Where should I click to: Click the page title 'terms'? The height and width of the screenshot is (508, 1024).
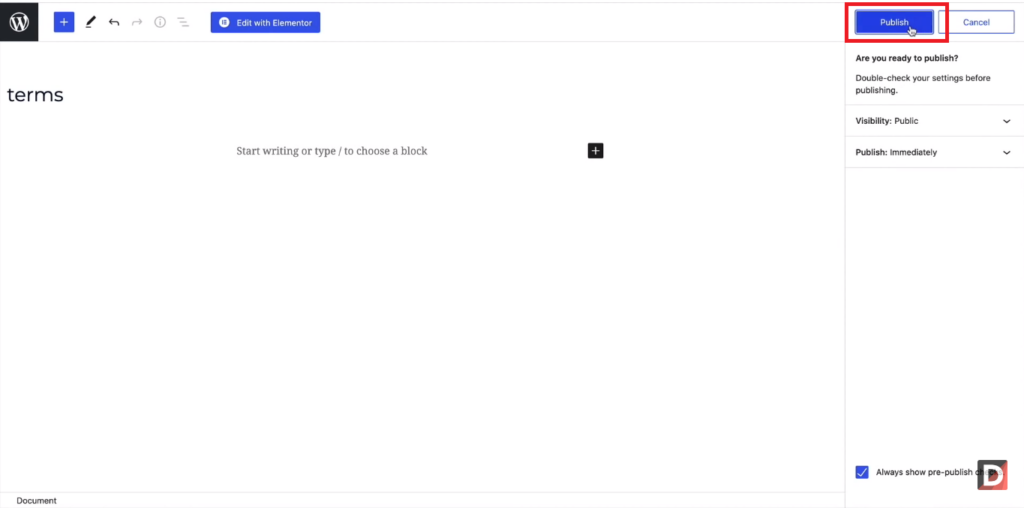pos(35,95)
